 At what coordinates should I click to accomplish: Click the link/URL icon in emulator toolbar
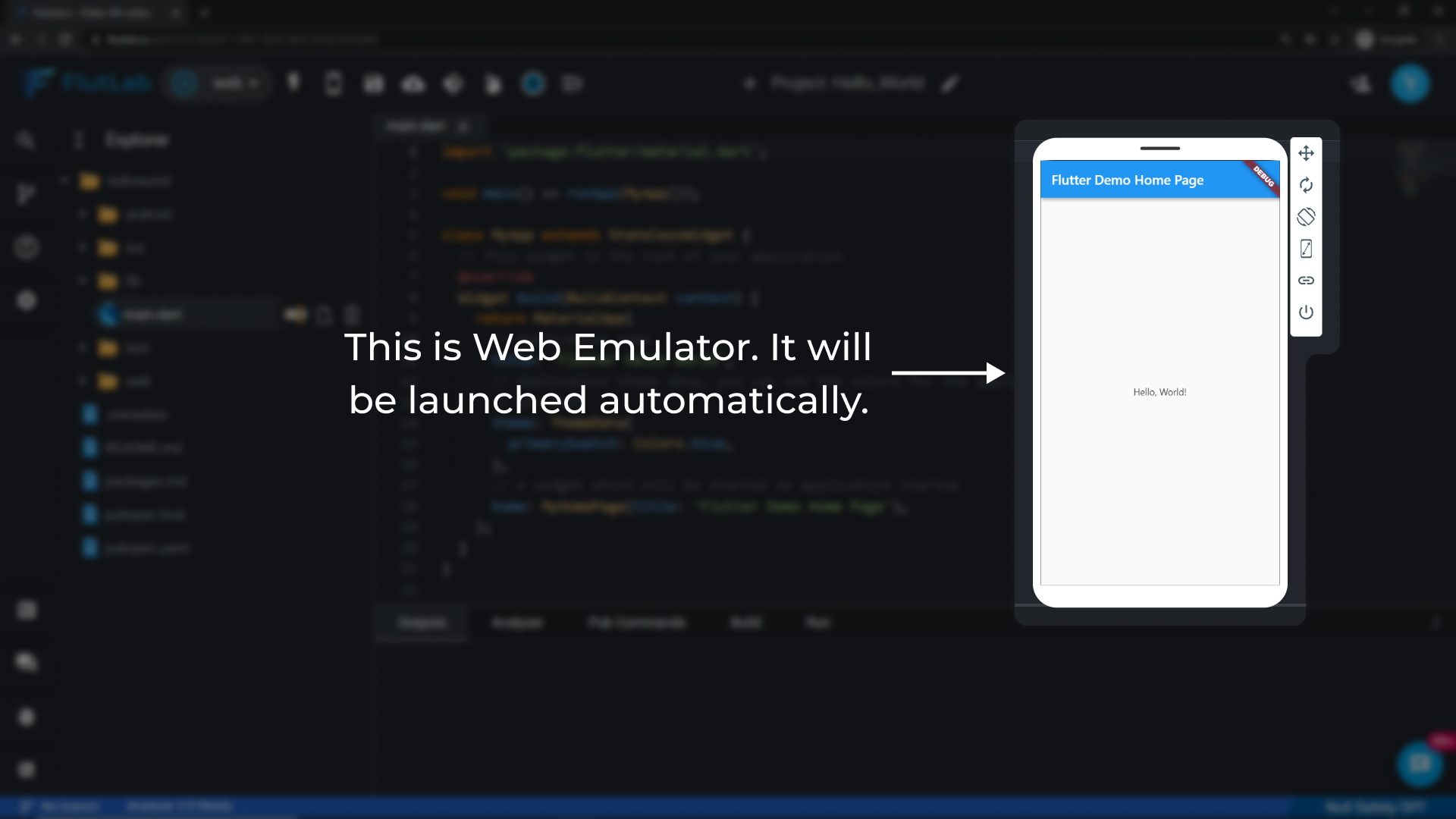1306,280
